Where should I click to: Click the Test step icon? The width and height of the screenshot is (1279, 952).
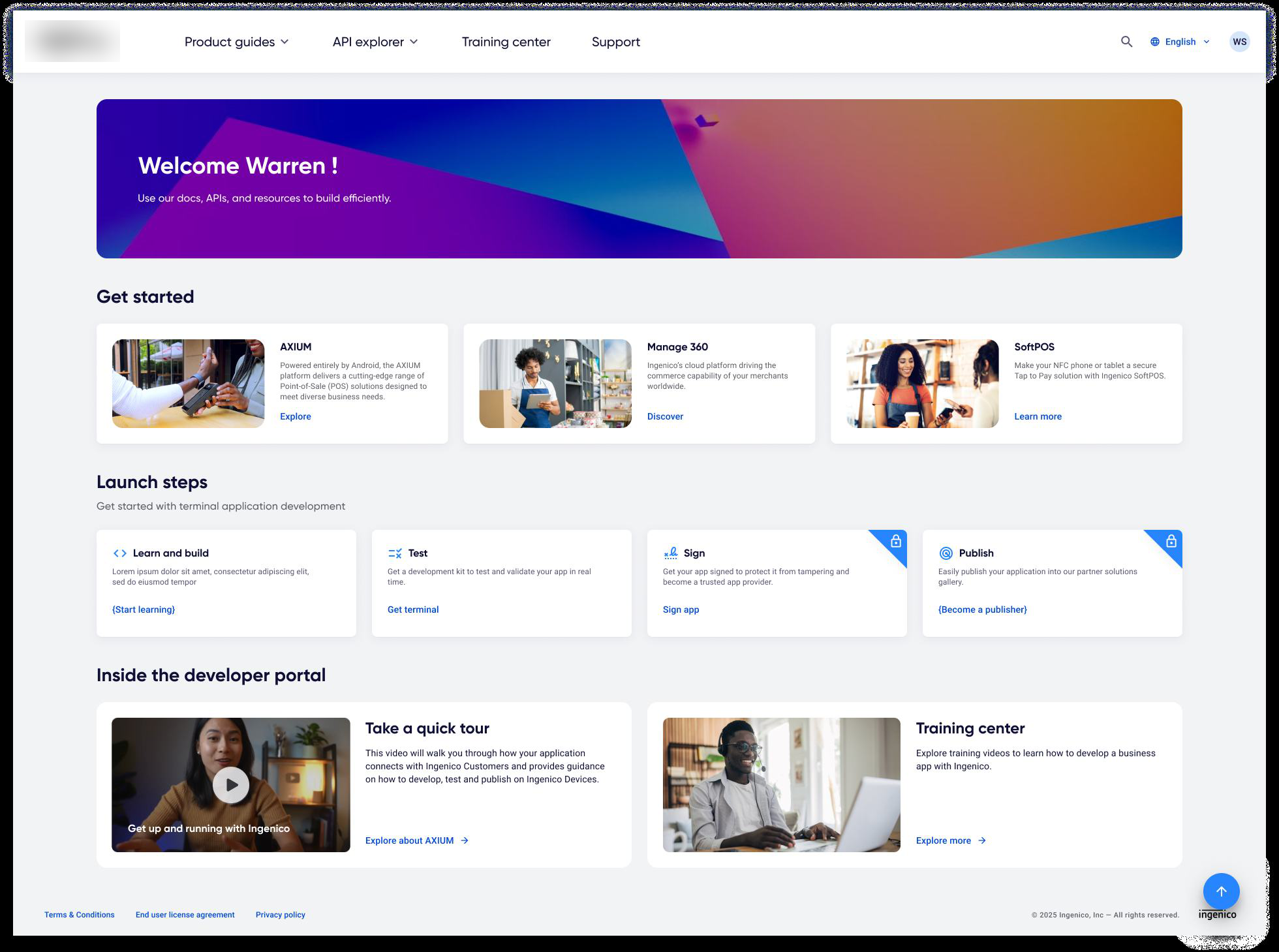click(395, 553)
